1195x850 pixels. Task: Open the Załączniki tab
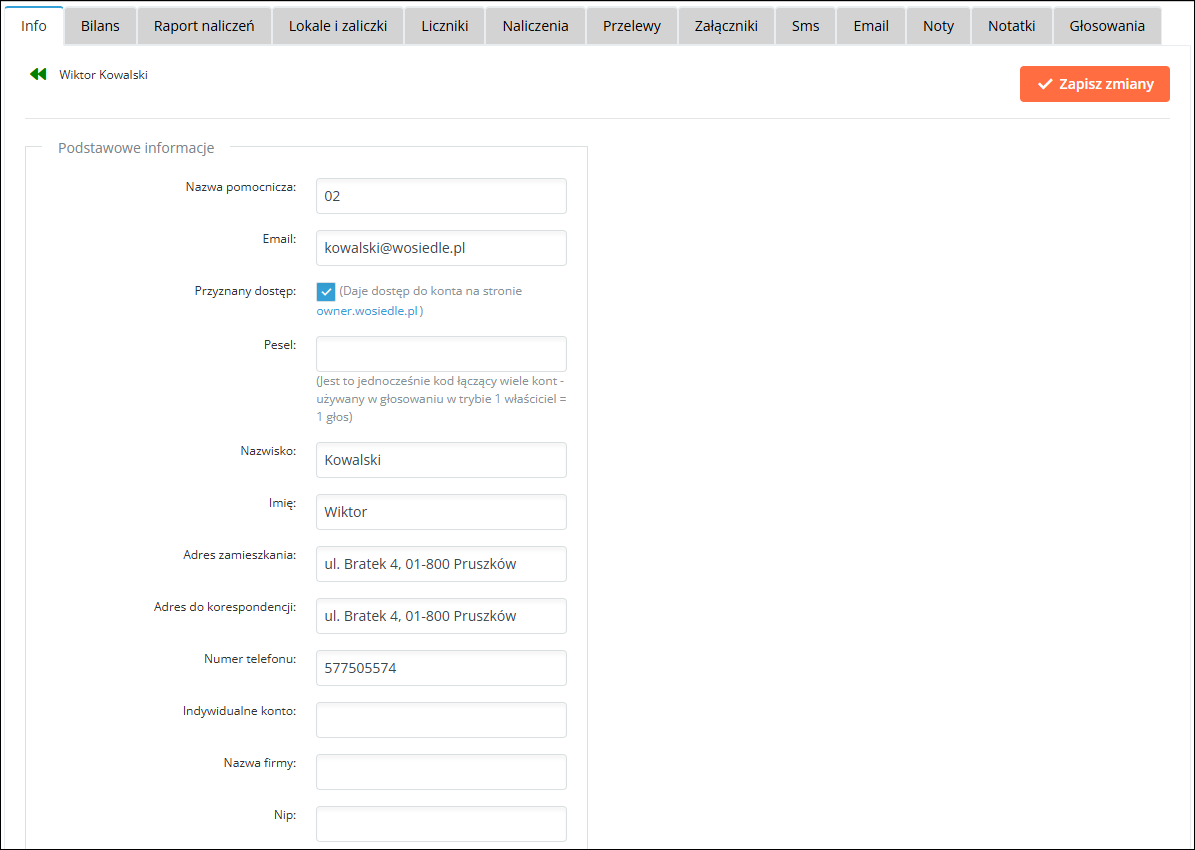[726, 26]
